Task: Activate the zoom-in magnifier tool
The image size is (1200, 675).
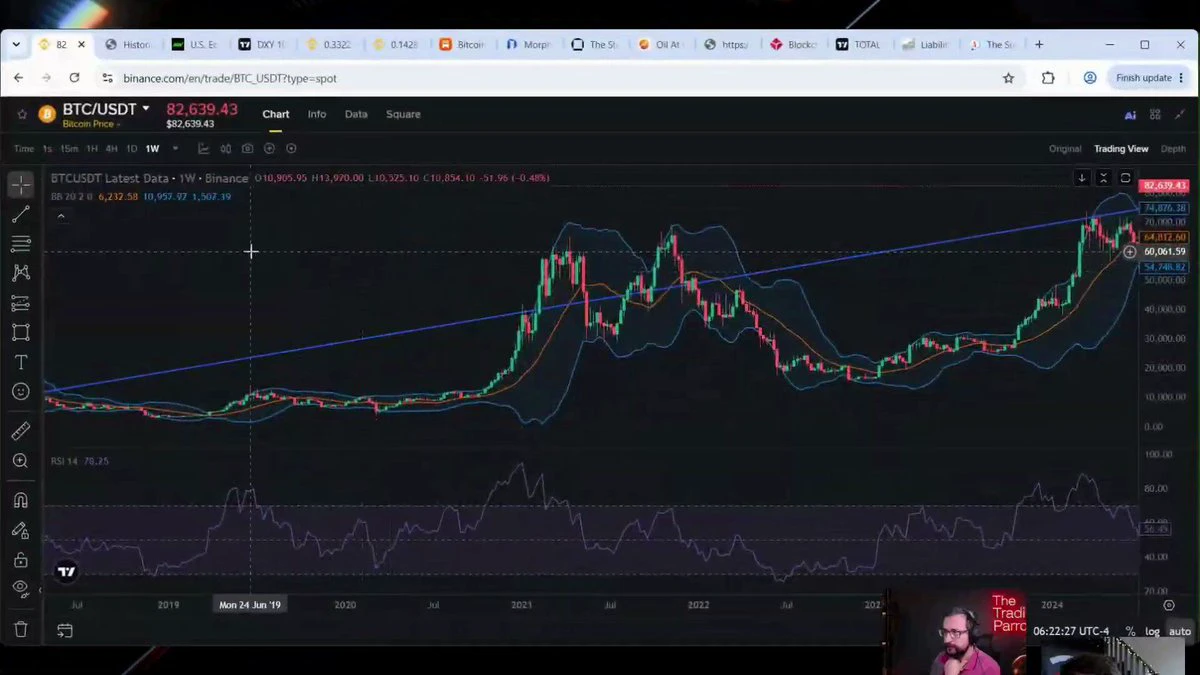Action: click(x=20, y=461)
